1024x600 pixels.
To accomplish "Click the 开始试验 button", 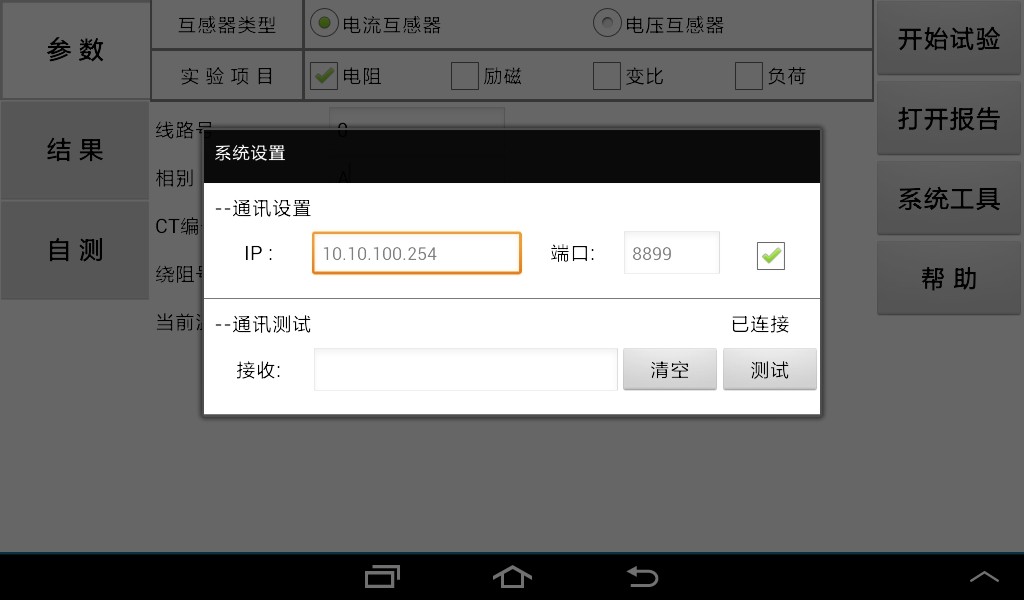I will pos(948,39).
